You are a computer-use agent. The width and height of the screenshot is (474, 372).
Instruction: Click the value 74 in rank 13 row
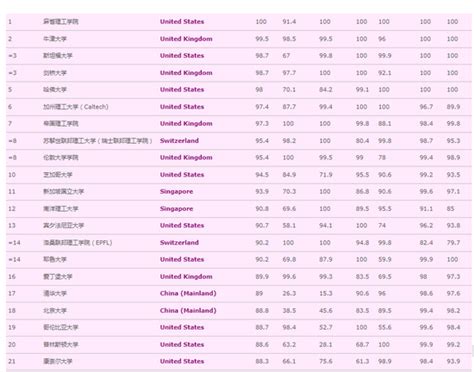point(382,226)
